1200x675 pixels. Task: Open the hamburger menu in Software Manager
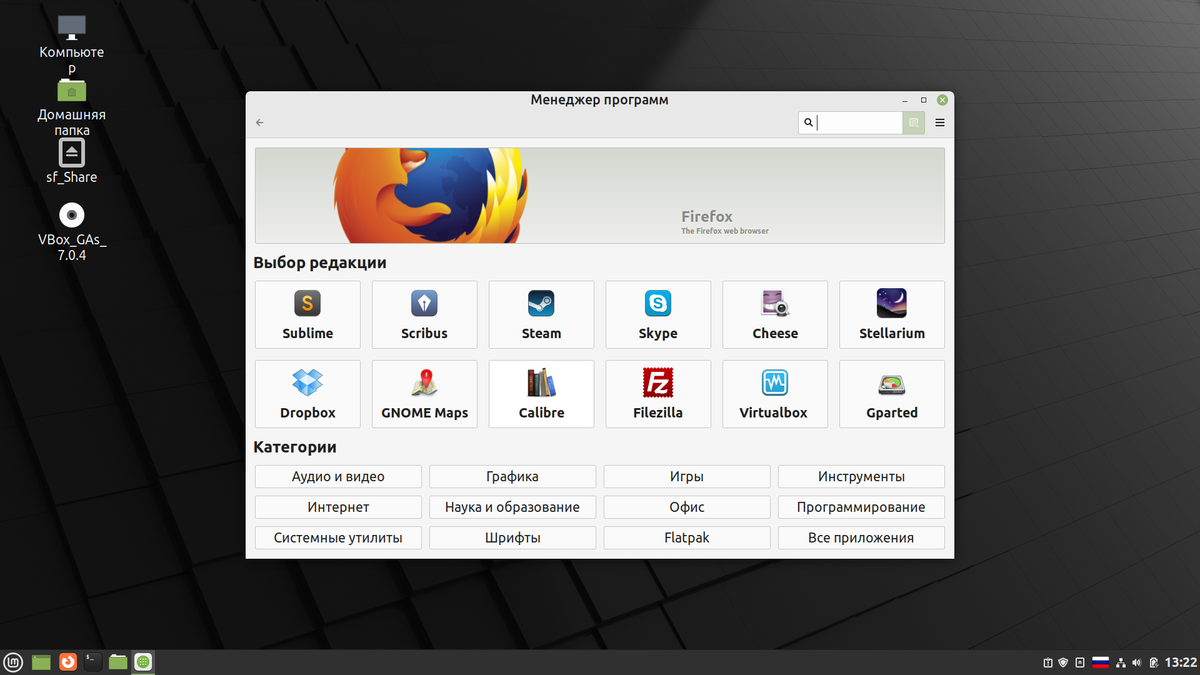[x=940, y=123]
